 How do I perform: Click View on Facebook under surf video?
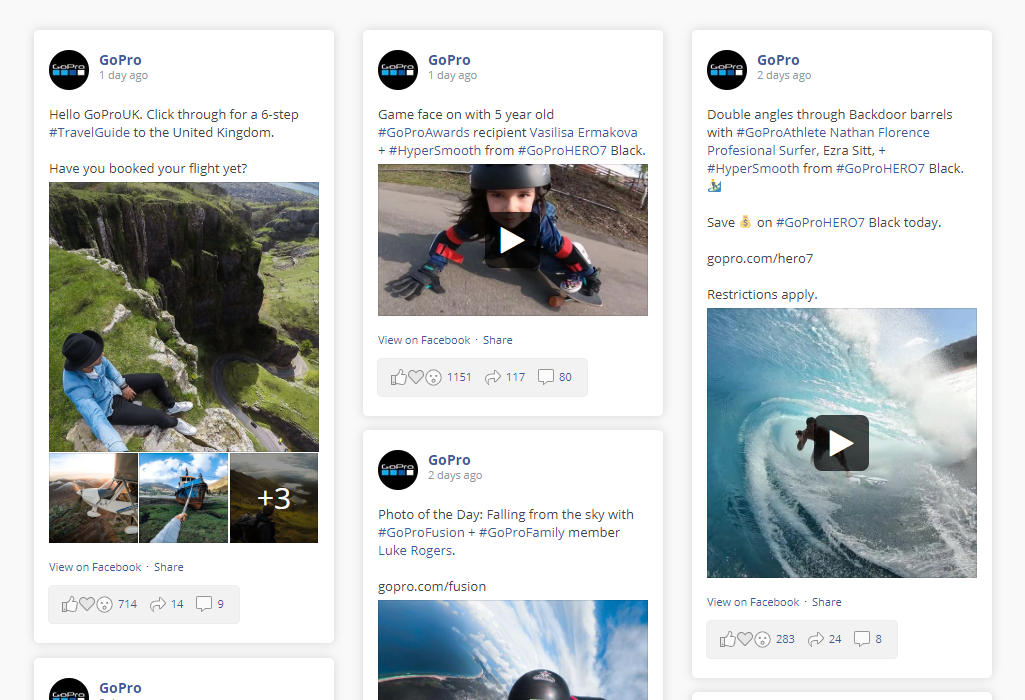tap(753, 602)
